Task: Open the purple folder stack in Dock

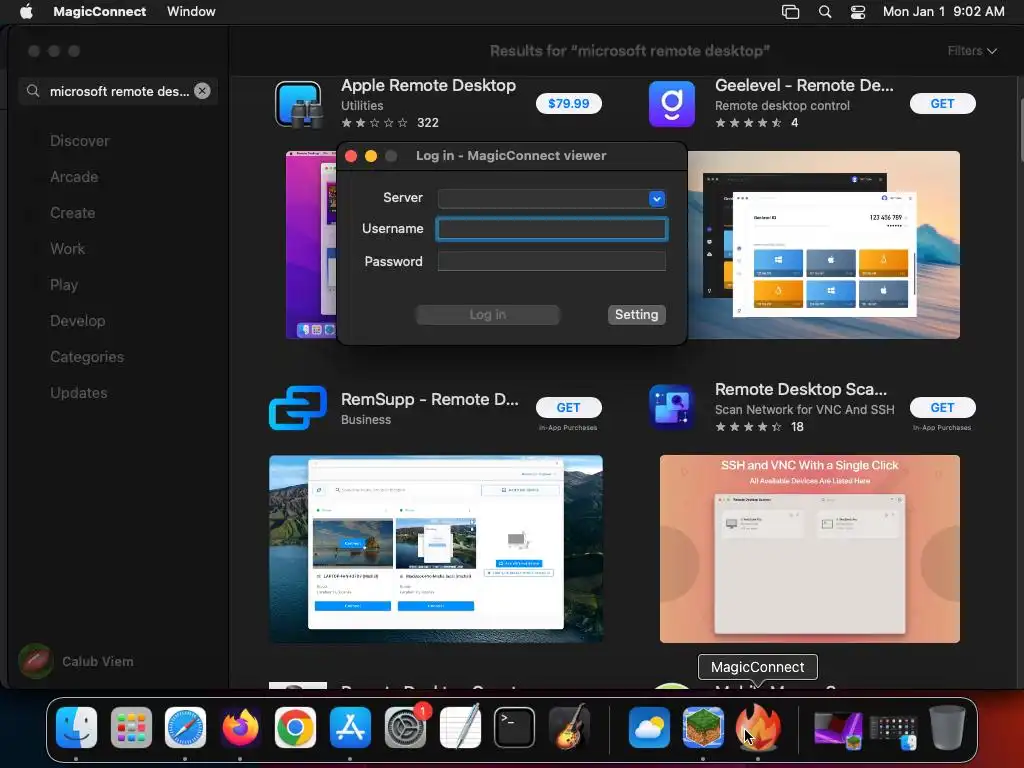Action: (838, 730)
